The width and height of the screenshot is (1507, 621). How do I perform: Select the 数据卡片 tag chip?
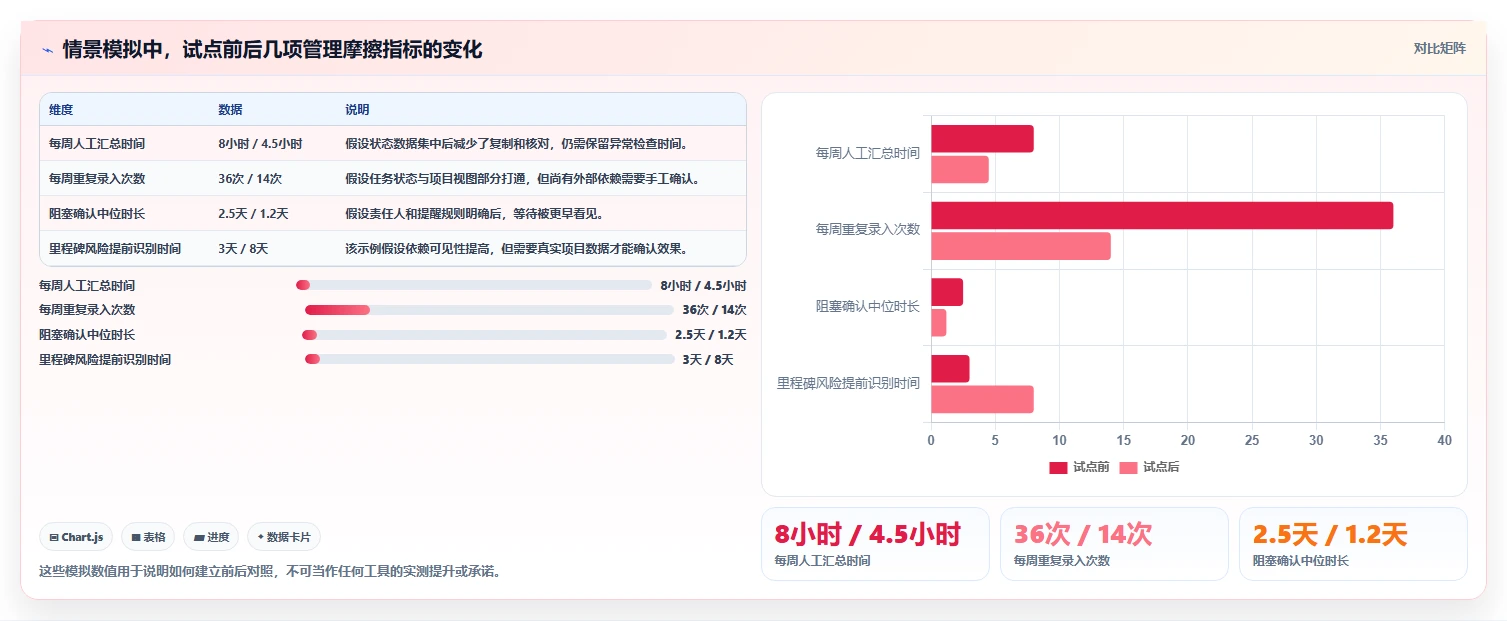[x=284, y=537]
